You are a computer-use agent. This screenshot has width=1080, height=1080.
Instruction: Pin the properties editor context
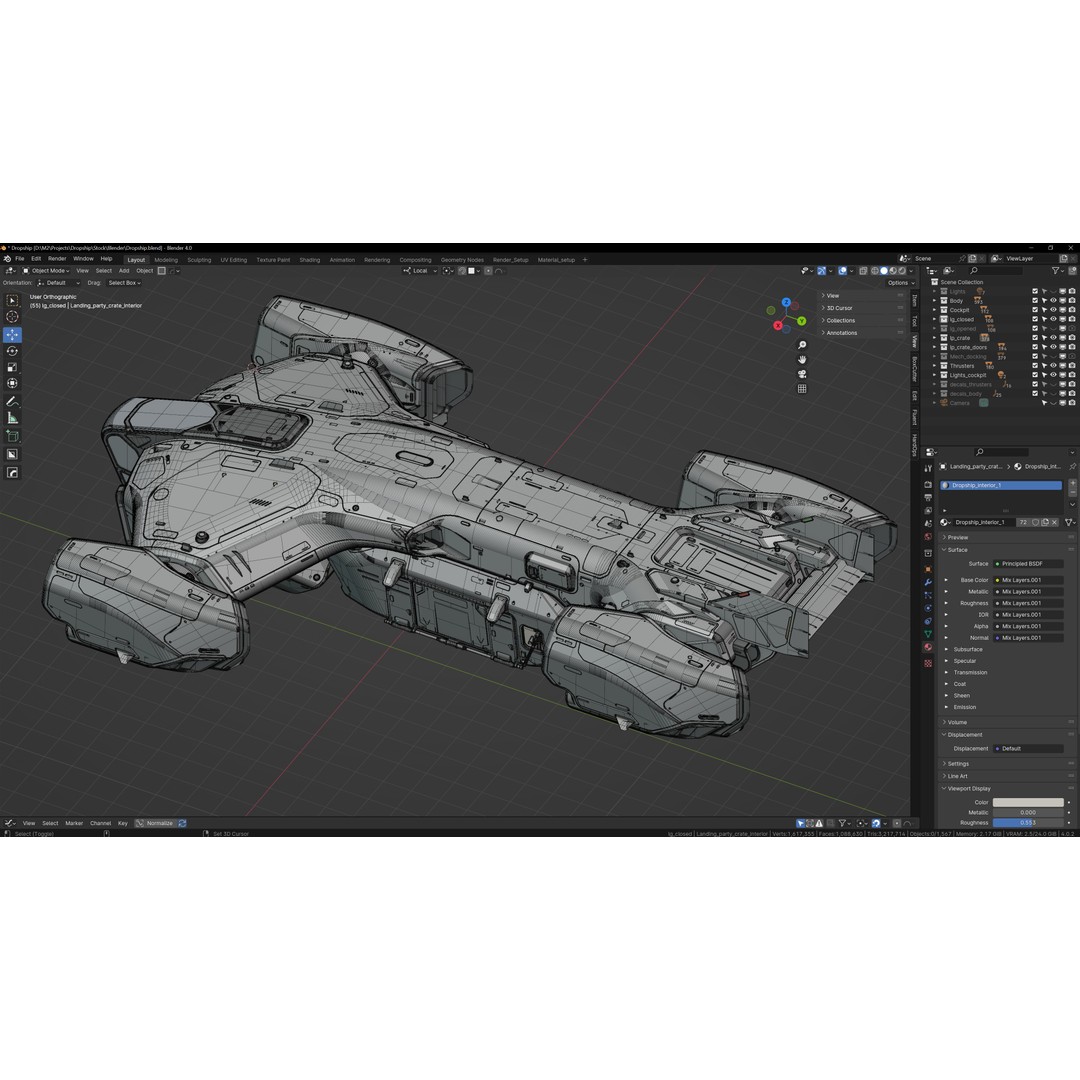coord(1072,466)
